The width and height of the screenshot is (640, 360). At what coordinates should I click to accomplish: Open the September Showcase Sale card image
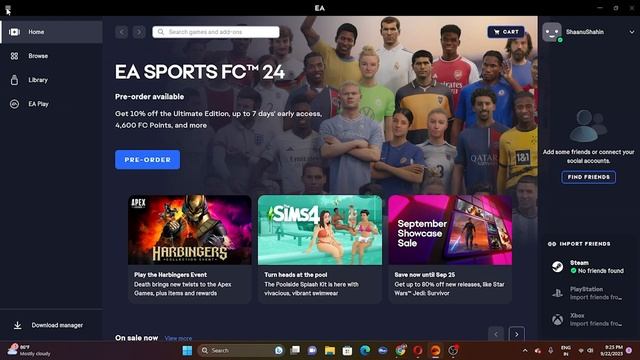450,230
